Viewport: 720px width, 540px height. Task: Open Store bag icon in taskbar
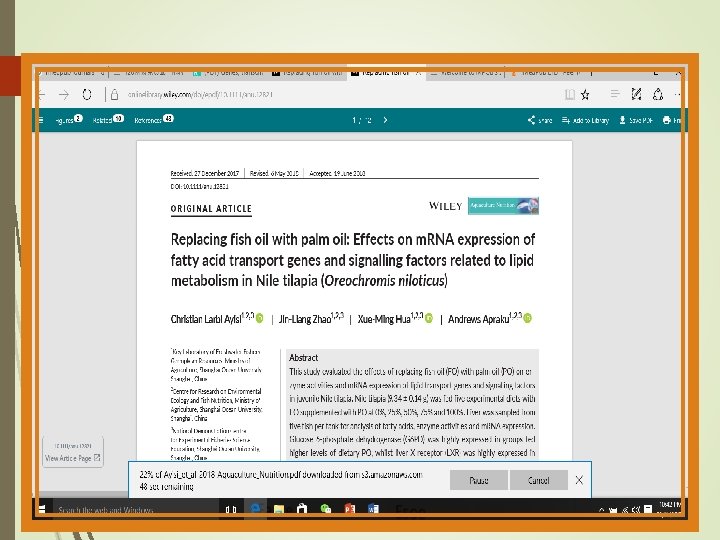[302, 509]
